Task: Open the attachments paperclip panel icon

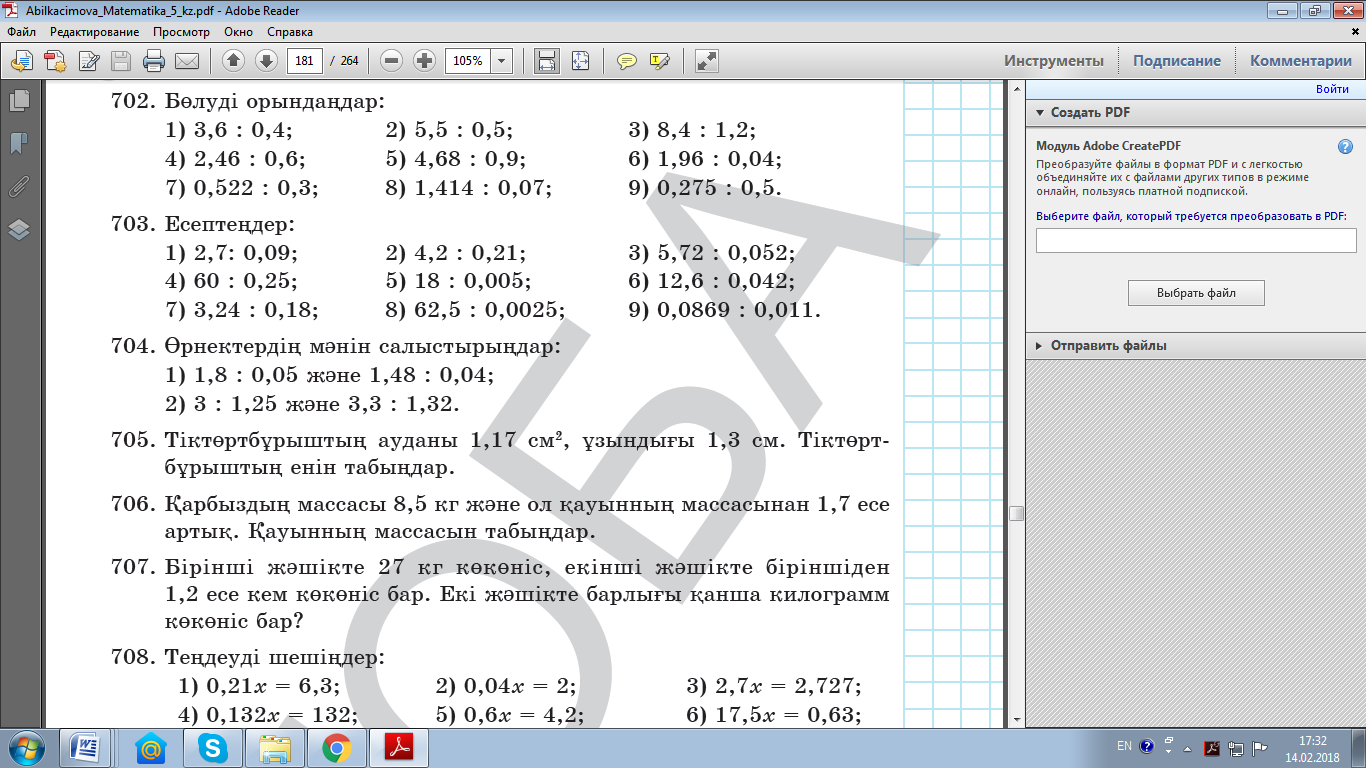Action: click(19, 186)
